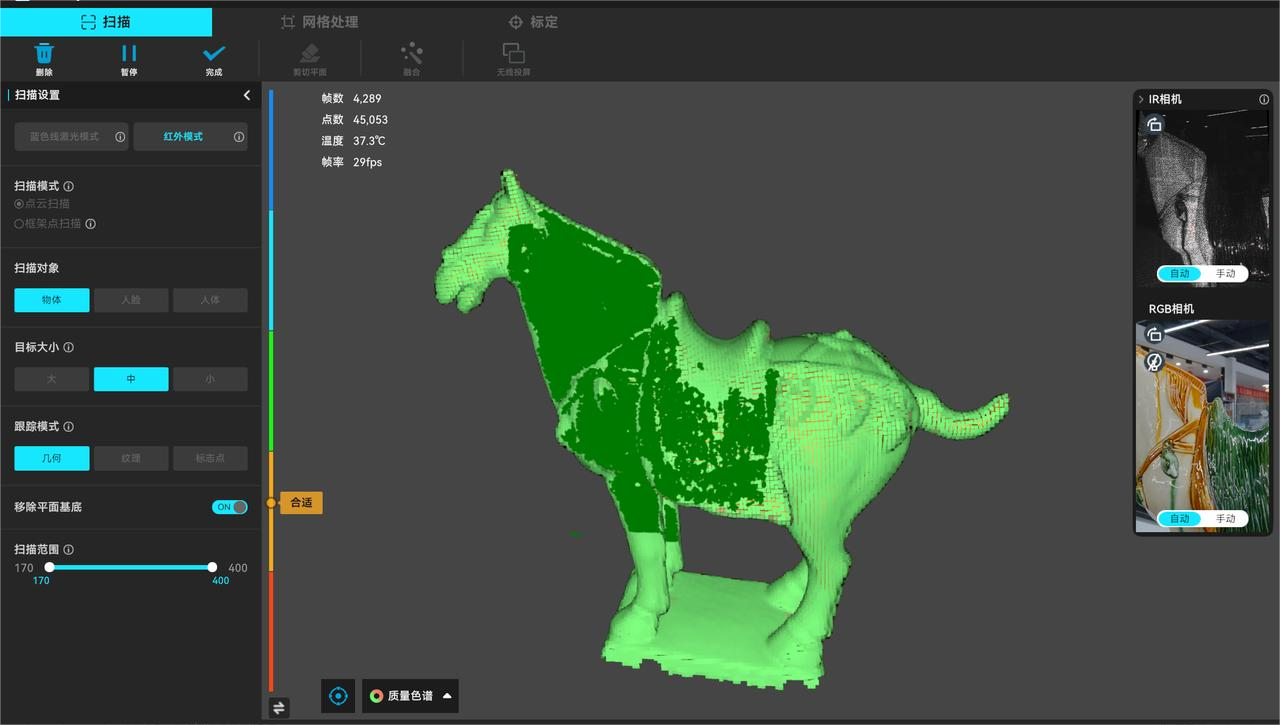Select the 点云扫描 radio button
This screenshot has width=1280, height=725.
19,204
